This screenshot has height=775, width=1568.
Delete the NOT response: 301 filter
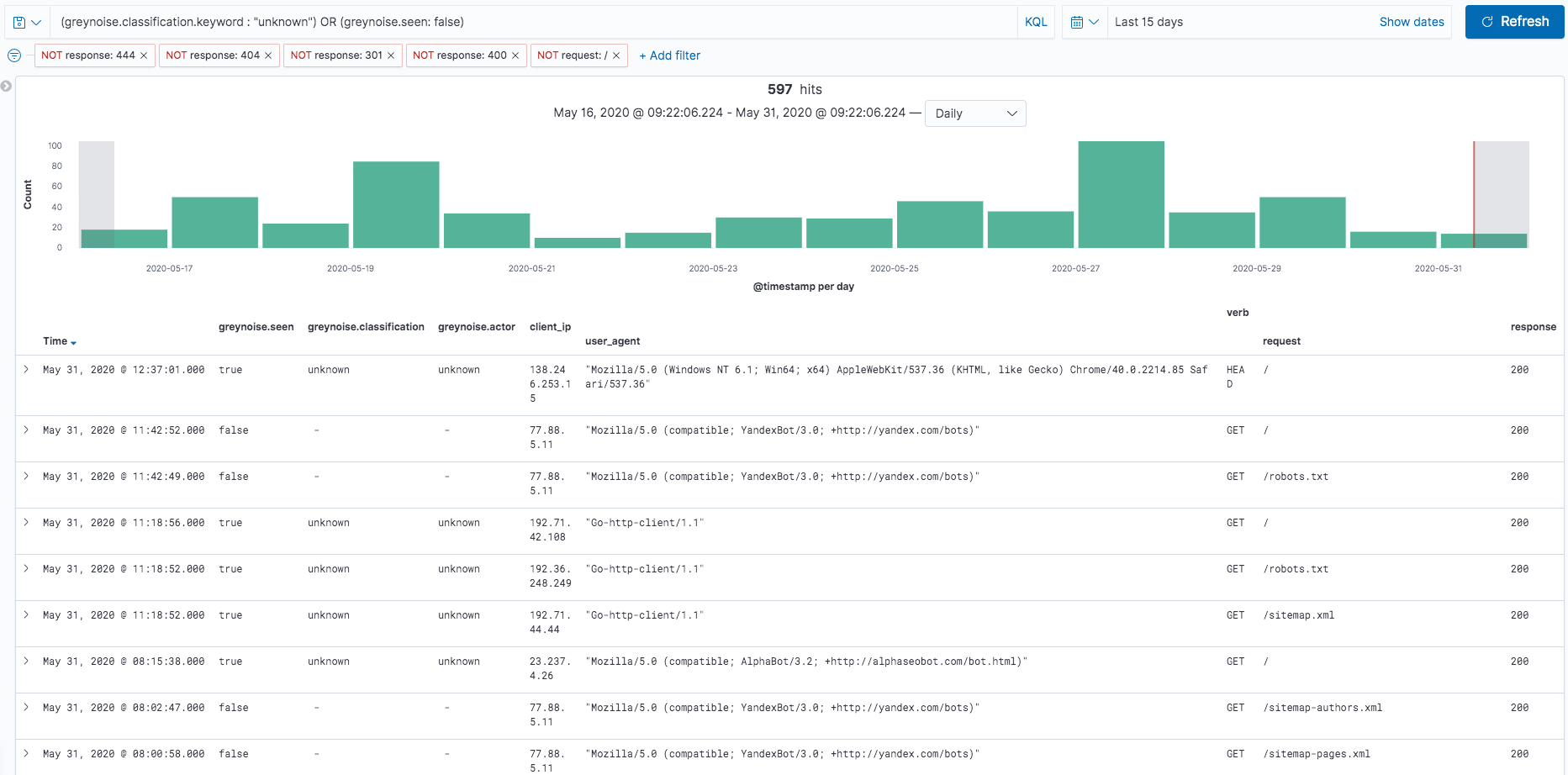[x=391, y=55]
